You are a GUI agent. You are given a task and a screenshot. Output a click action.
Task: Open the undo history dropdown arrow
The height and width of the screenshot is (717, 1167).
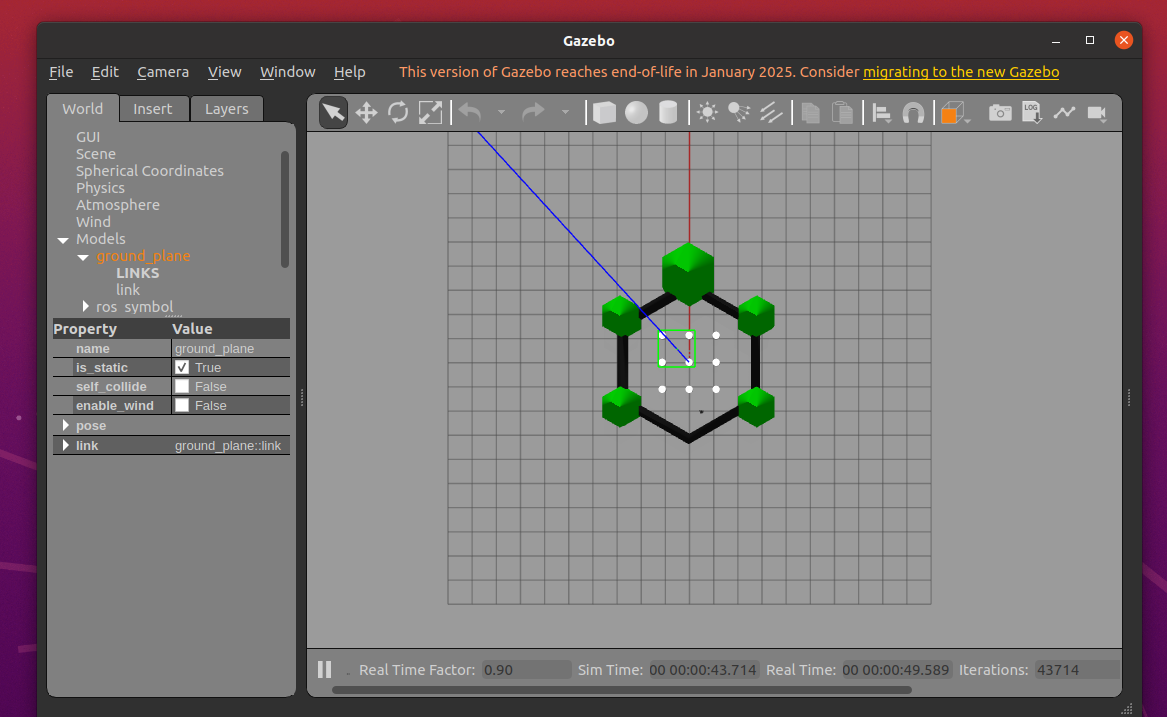pos(502,112)
